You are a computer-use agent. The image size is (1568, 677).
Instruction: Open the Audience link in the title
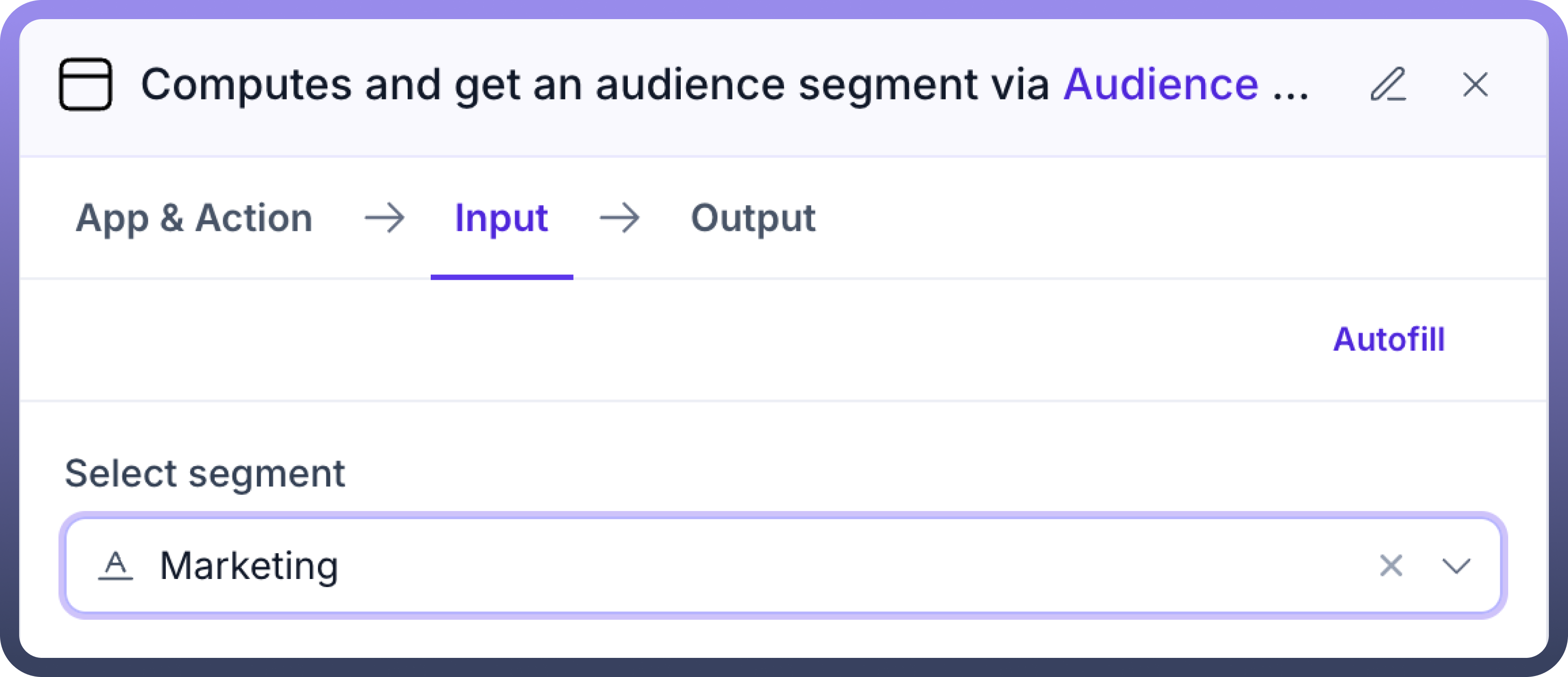[1160, 85]
